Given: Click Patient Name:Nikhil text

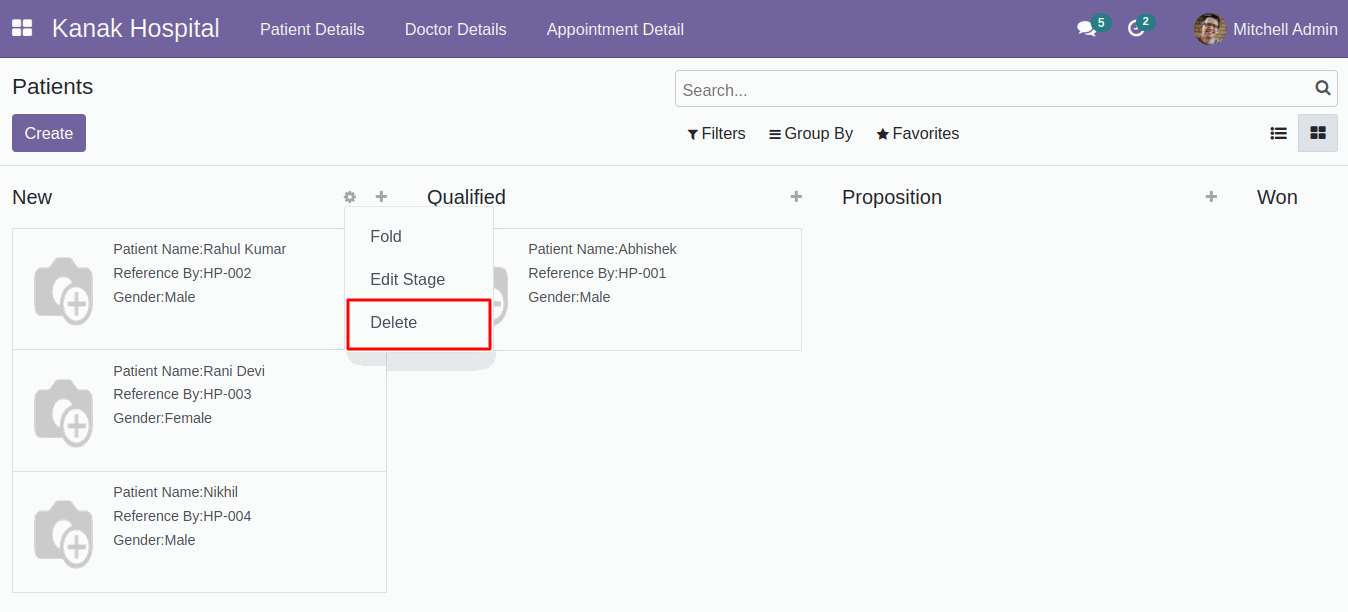Looking at the screenshot, I should (x=176, y=492).
